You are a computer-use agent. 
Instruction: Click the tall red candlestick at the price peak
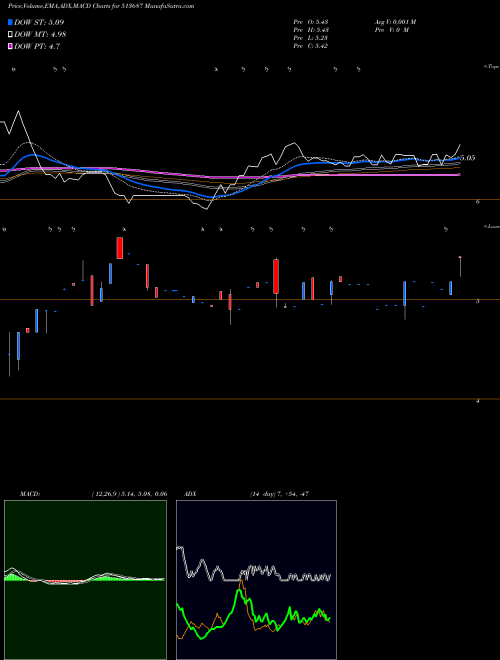pyautogui.click(x=120, y=248)
